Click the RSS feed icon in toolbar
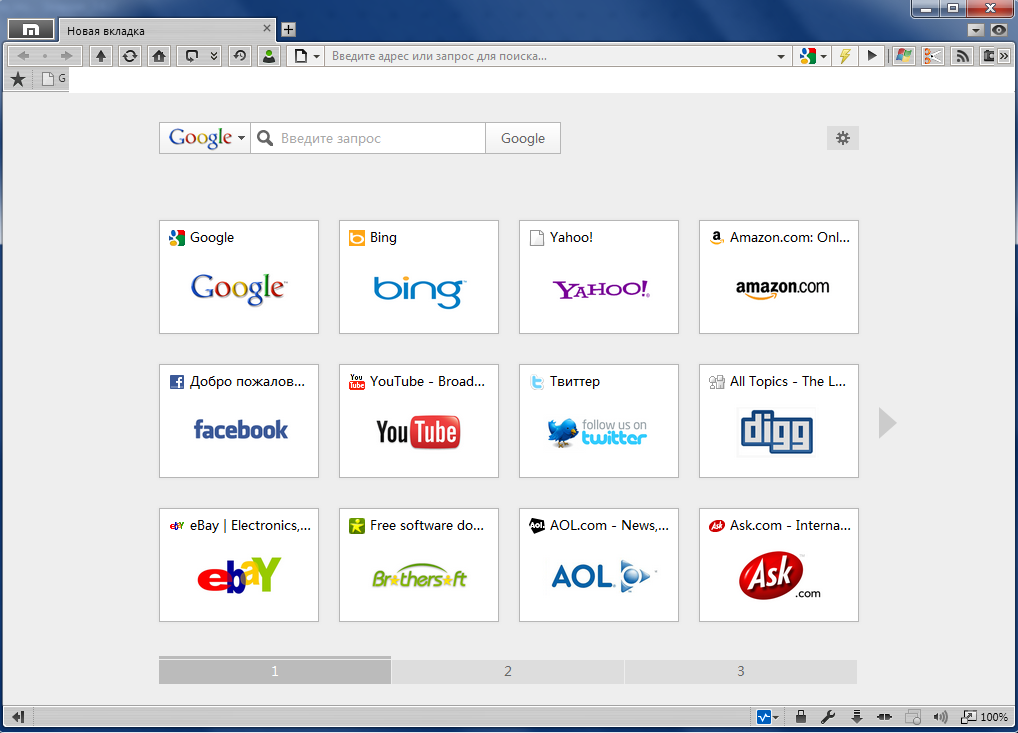The image size is (1018, 733). tap(962, 56)
